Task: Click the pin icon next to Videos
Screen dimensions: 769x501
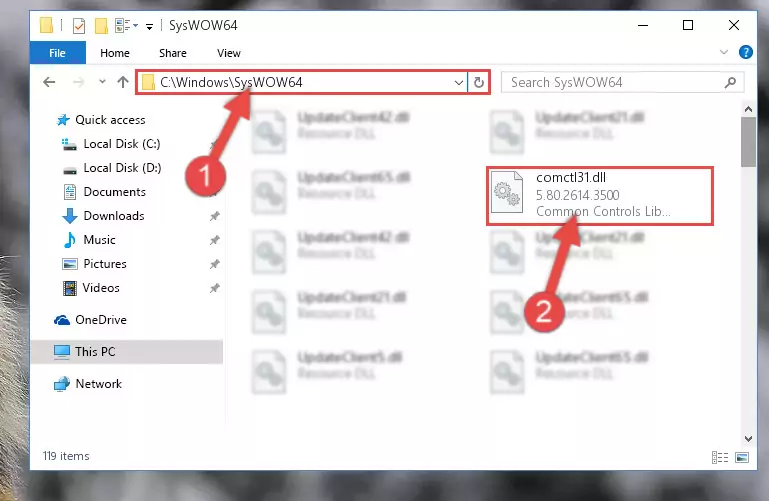Action: [214, 288]
